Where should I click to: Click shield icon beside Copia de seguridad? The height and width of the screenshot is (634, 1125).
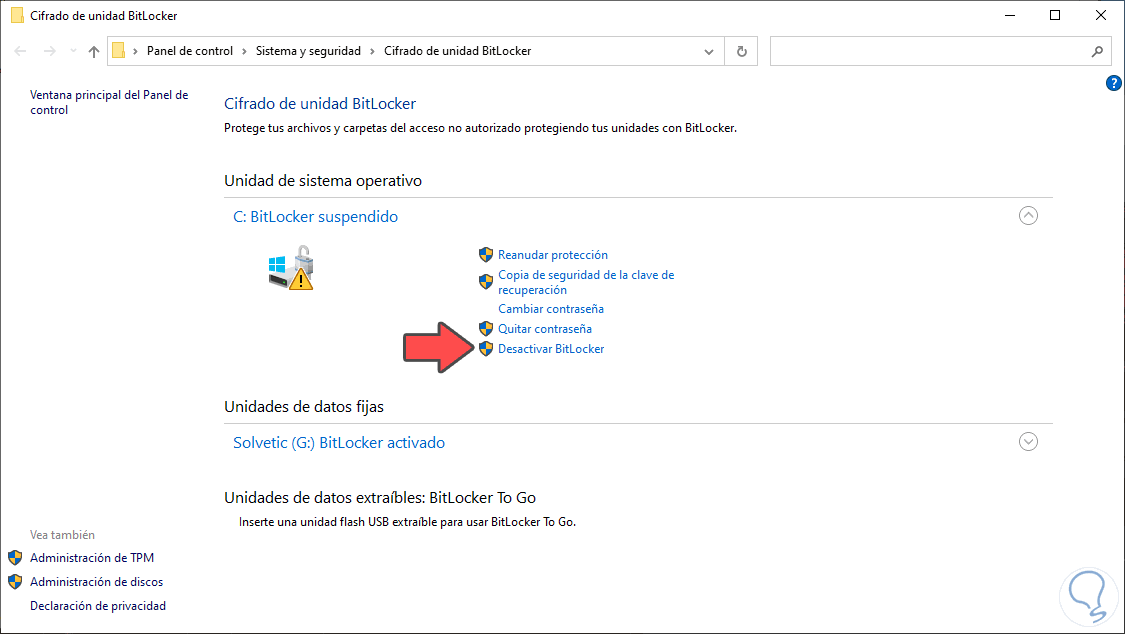click(x=486, y=282)
